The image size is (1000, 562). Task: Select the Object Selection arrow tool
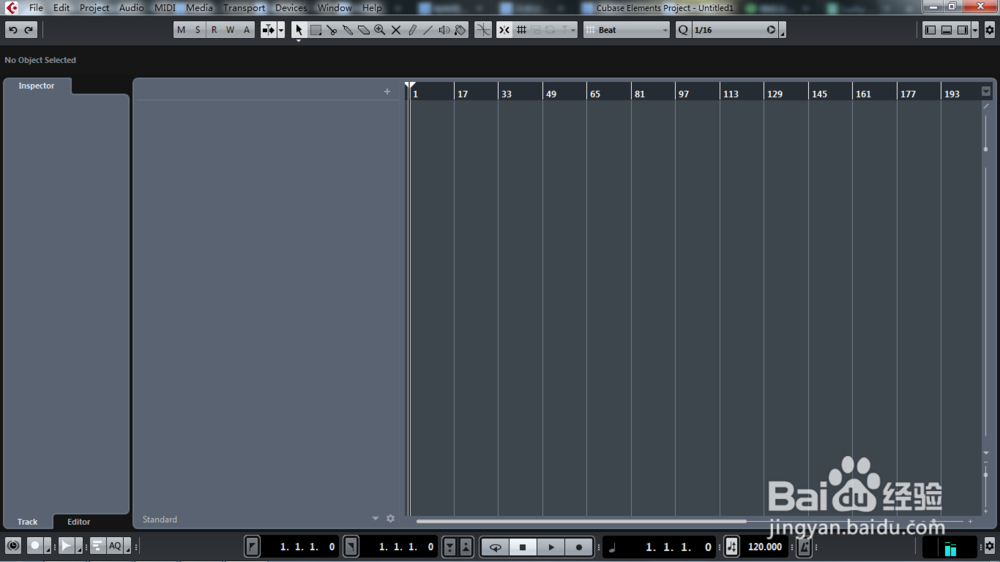click(x=298, y=30)
